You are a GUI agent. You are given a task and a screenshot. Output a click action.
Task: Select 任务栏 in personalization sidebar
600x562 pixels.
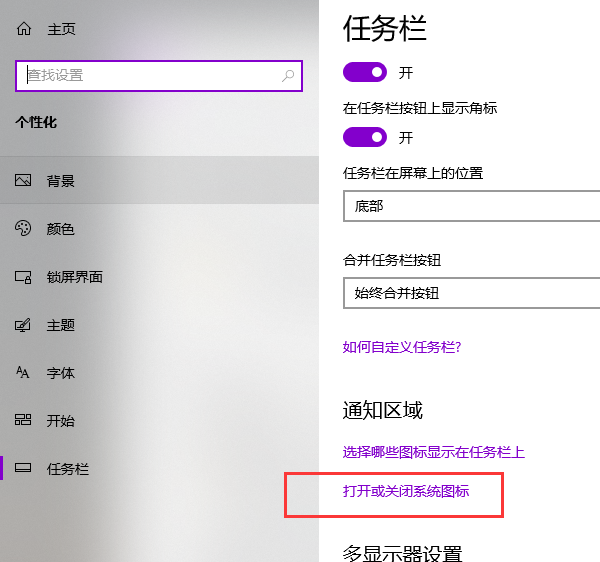click(159, 468)
